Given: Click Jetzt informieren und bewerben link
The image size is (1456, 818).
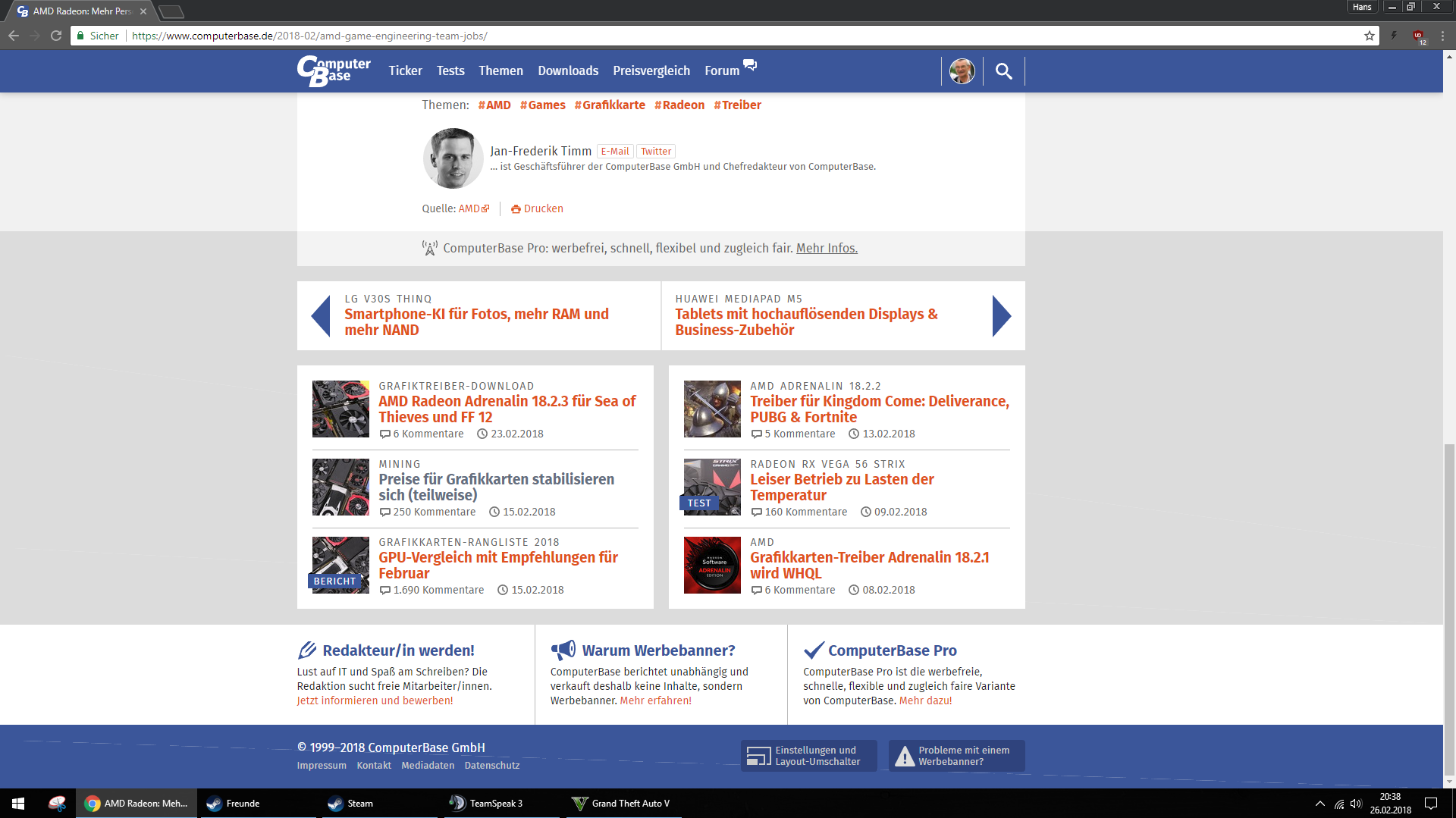Looking at the screenshot, I should pyautogui.click(x=375, y=700).
